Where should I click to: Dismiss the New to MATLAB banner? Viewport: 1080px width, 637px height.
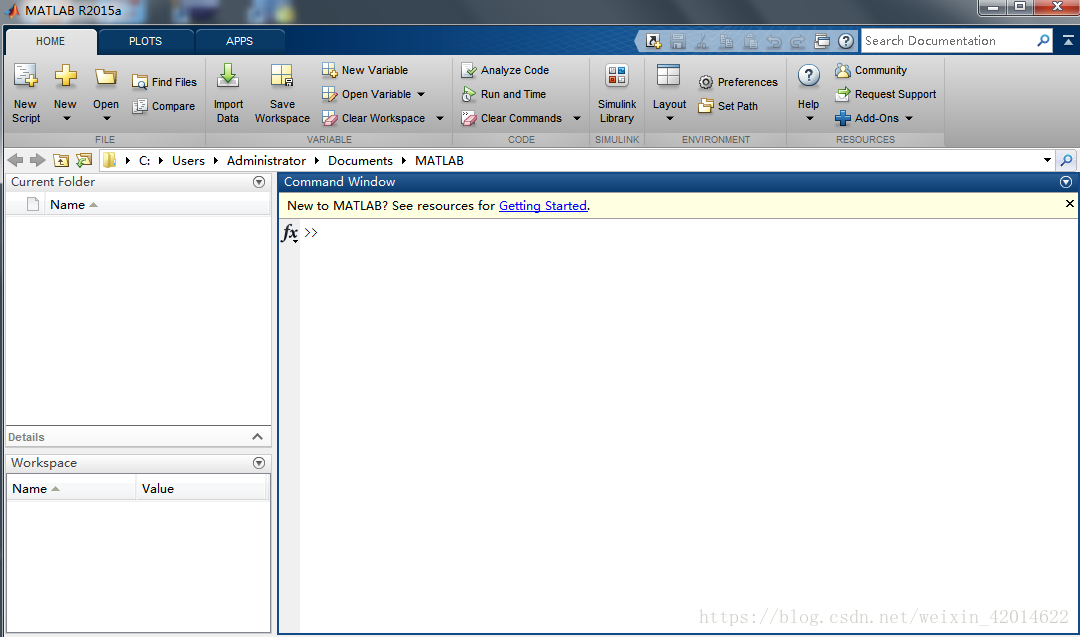(x=1069, y=204)
